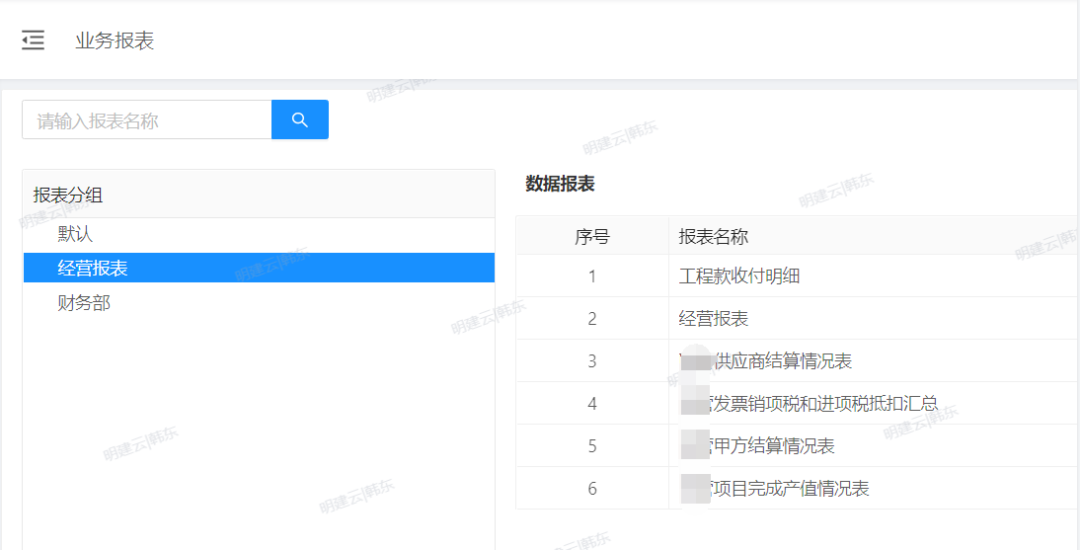Collapse the sidebar menu icon
The width and height of the screenshot is (1080, 550).
point(32,41)
